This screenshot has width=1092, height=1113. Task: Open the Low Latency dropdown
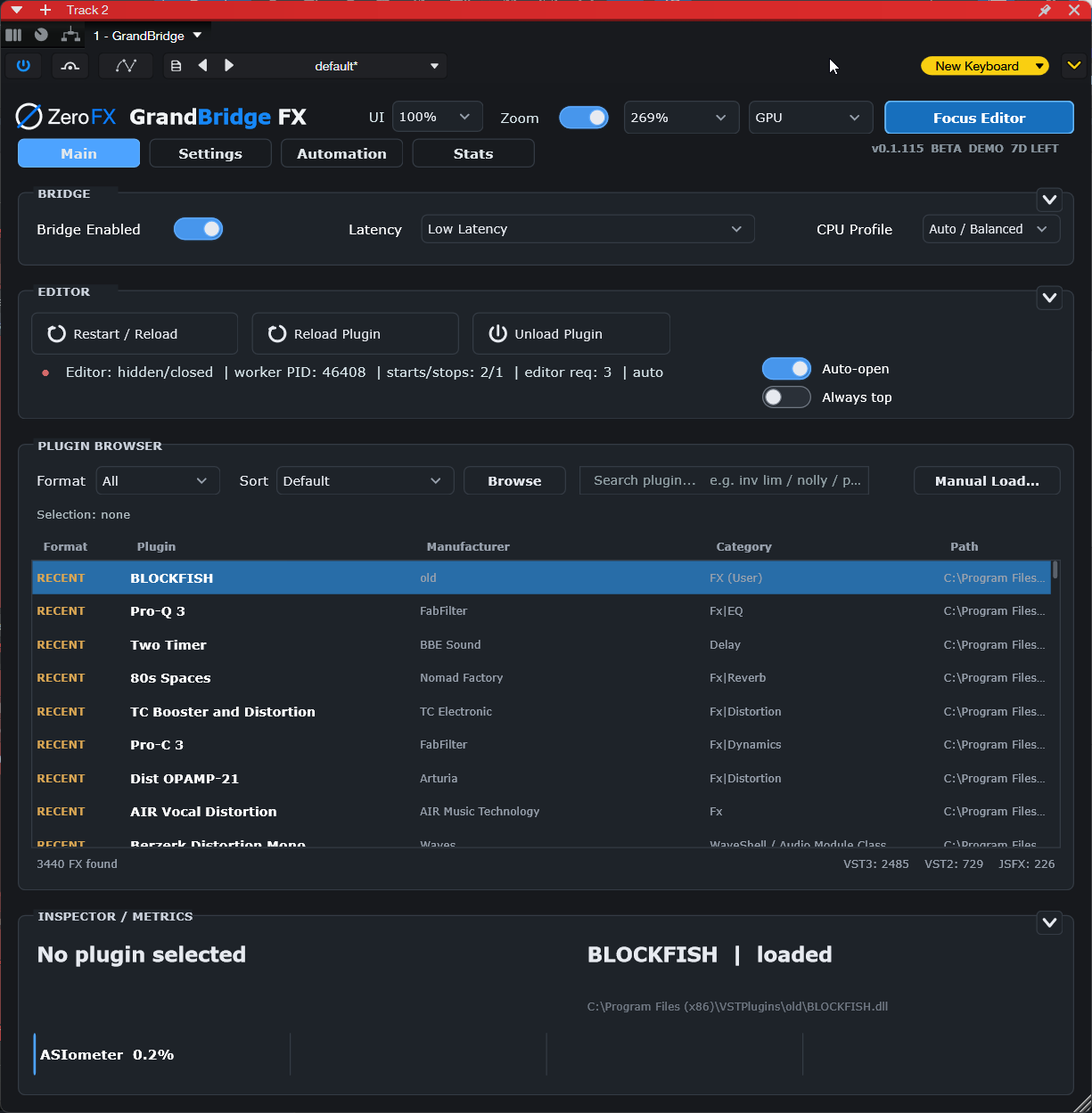[x=587, y=229]
